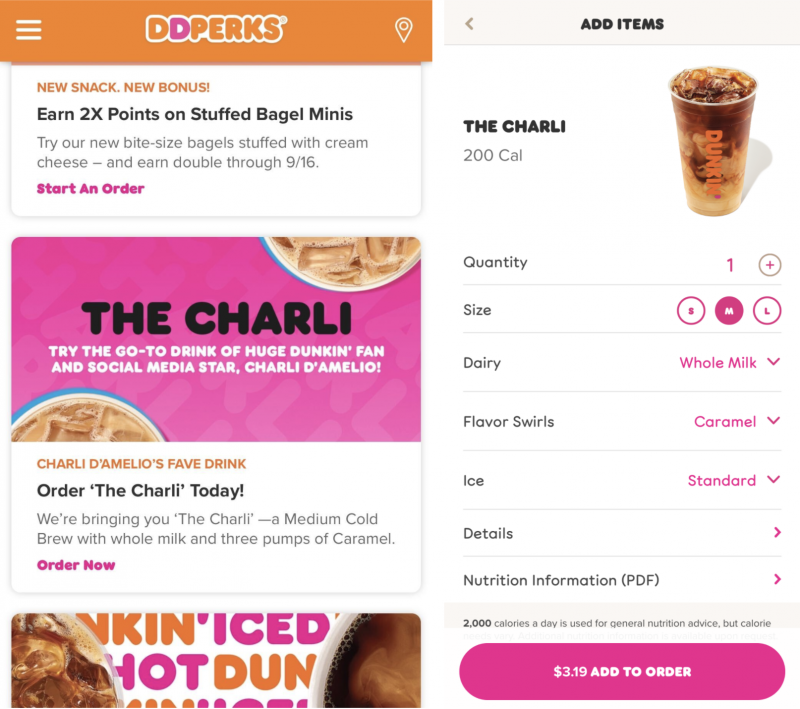Tap $3.19 Add To Order button
Screen dimensions: 800x709
pos(622,671)
